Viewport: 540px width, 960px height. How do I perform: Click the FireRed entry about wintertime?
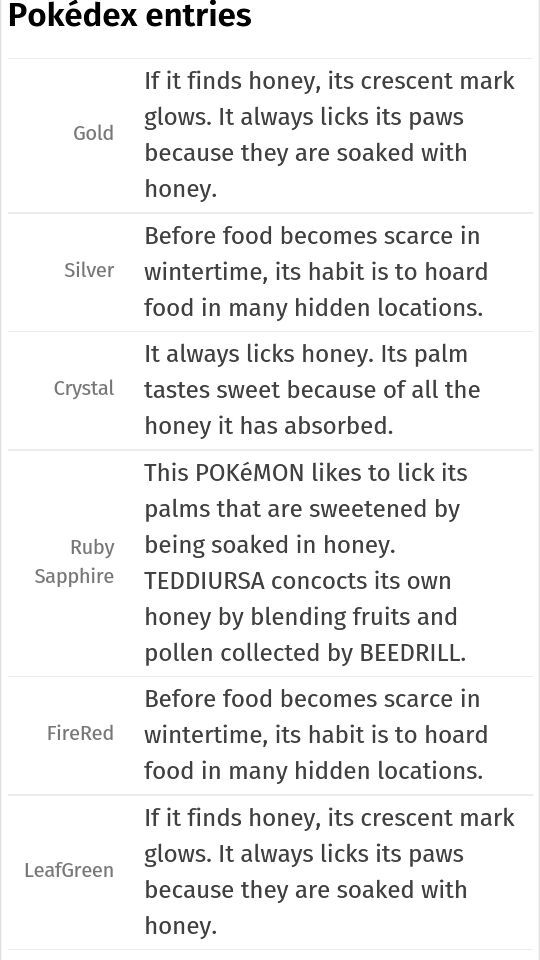[316, 735]
